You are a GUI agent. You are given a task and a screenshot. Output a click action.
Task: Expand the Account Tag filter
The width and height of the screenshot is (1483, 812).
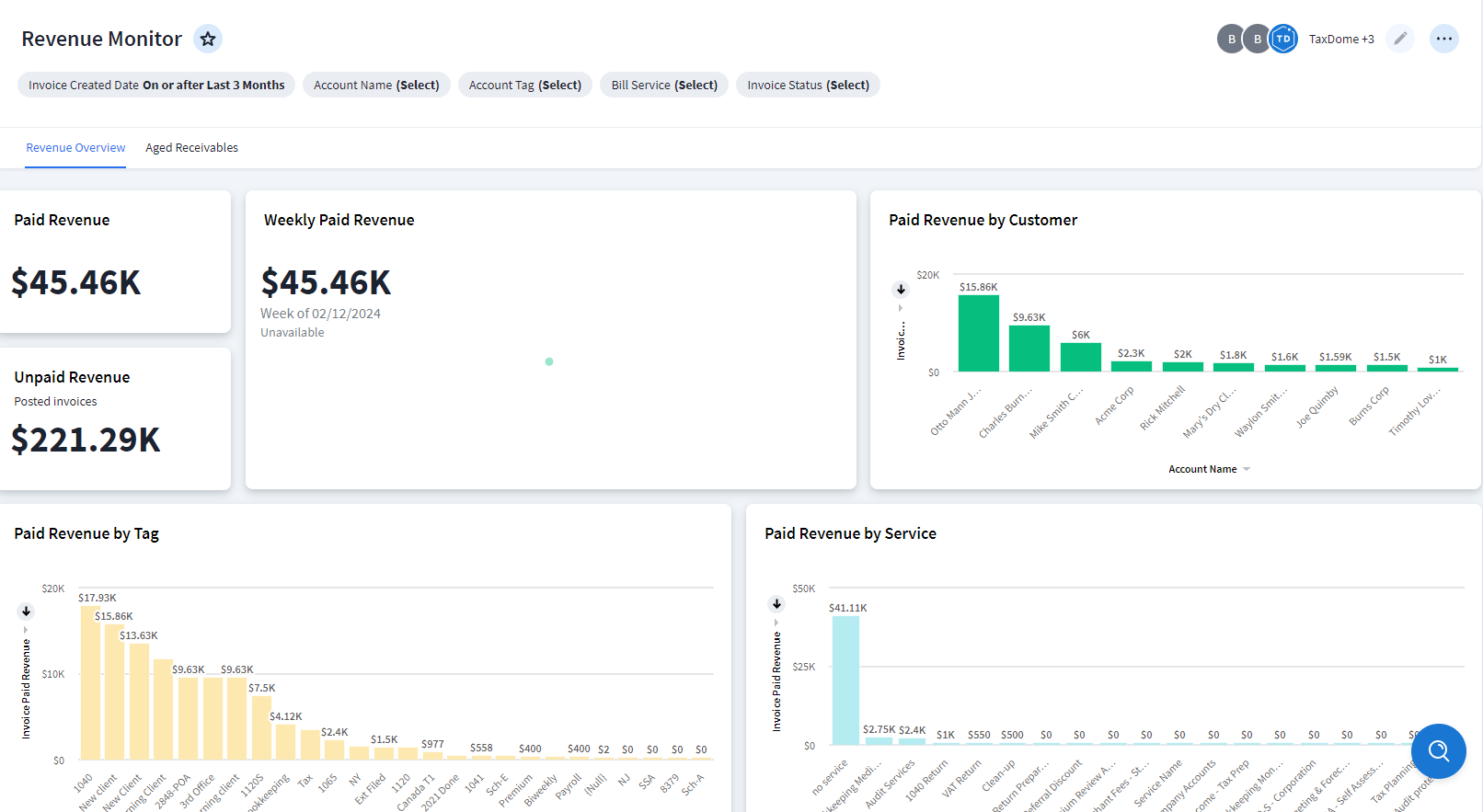(524, 85)
